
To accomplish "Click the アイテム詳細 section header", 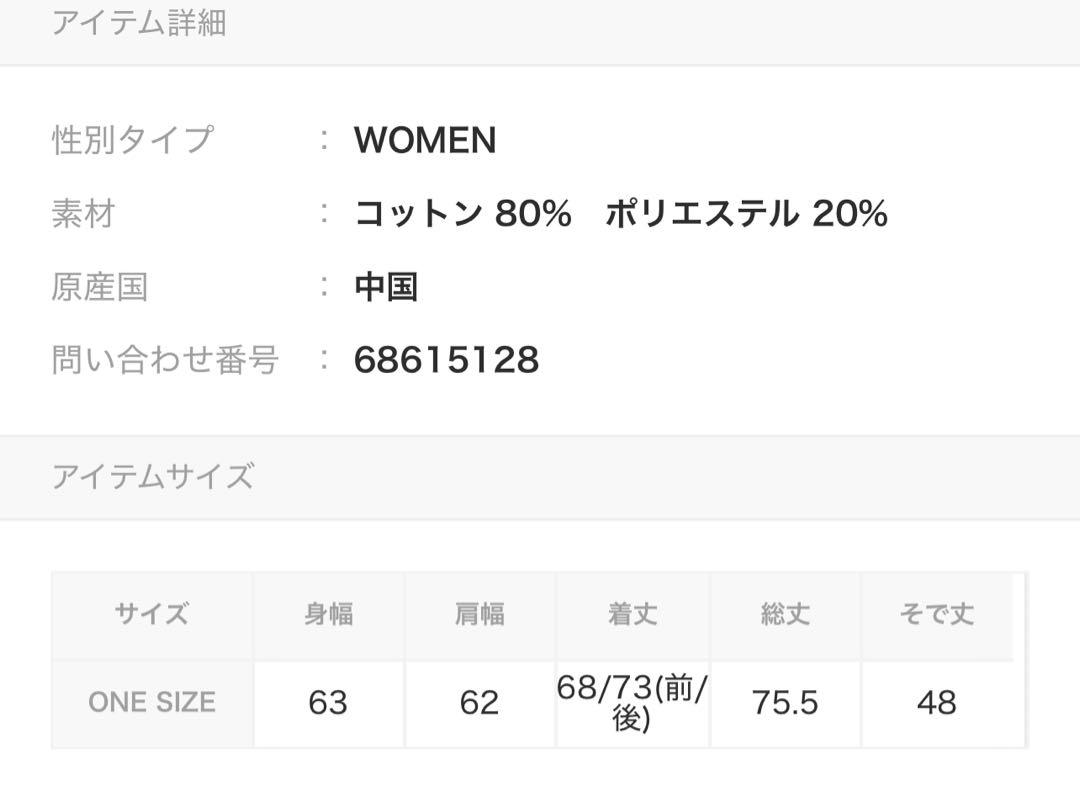I will pos(139,22).
